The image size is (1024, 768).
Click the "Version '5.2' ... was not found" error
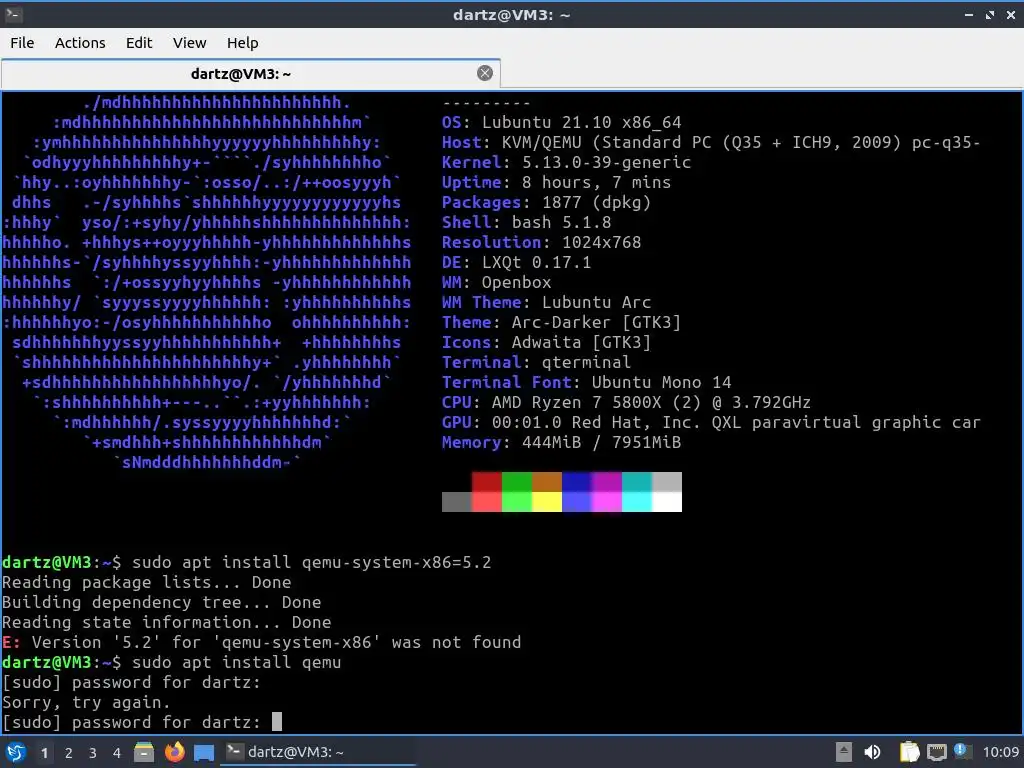pos(262,643)
